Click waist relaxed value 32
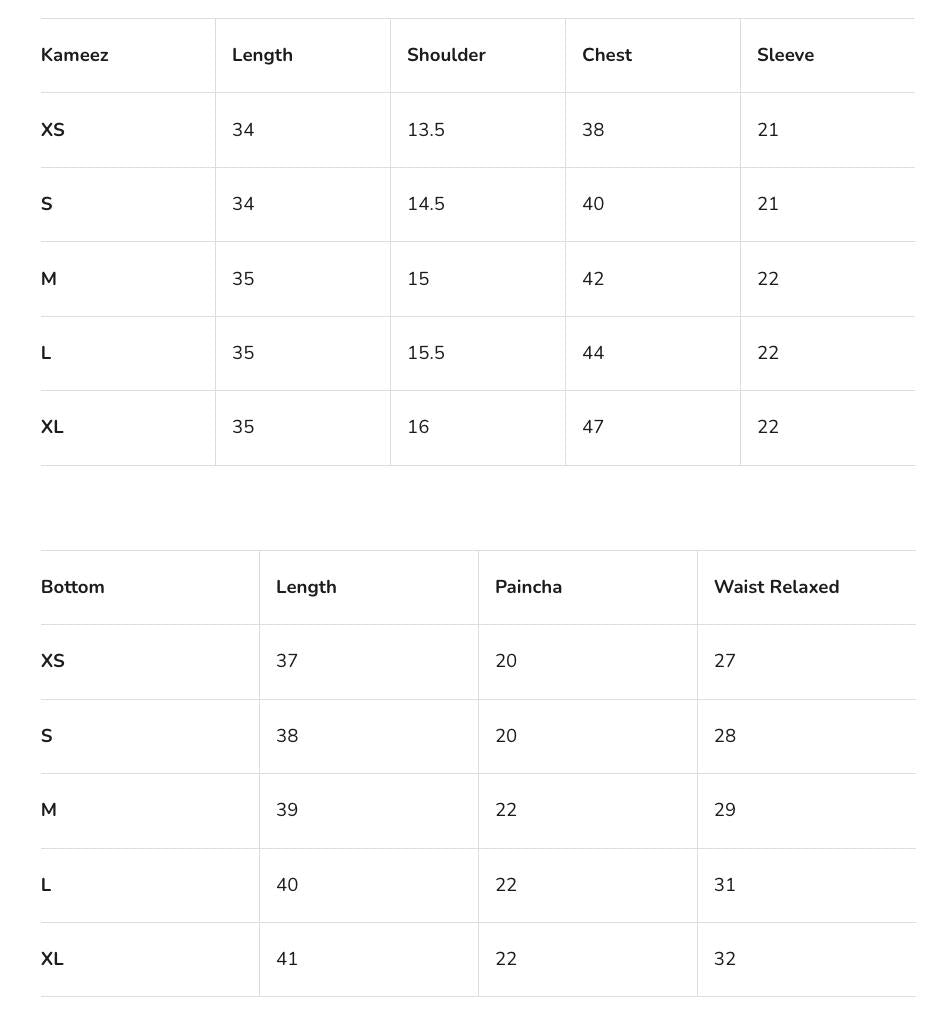The image size is (942, 1020). [725, 959]
